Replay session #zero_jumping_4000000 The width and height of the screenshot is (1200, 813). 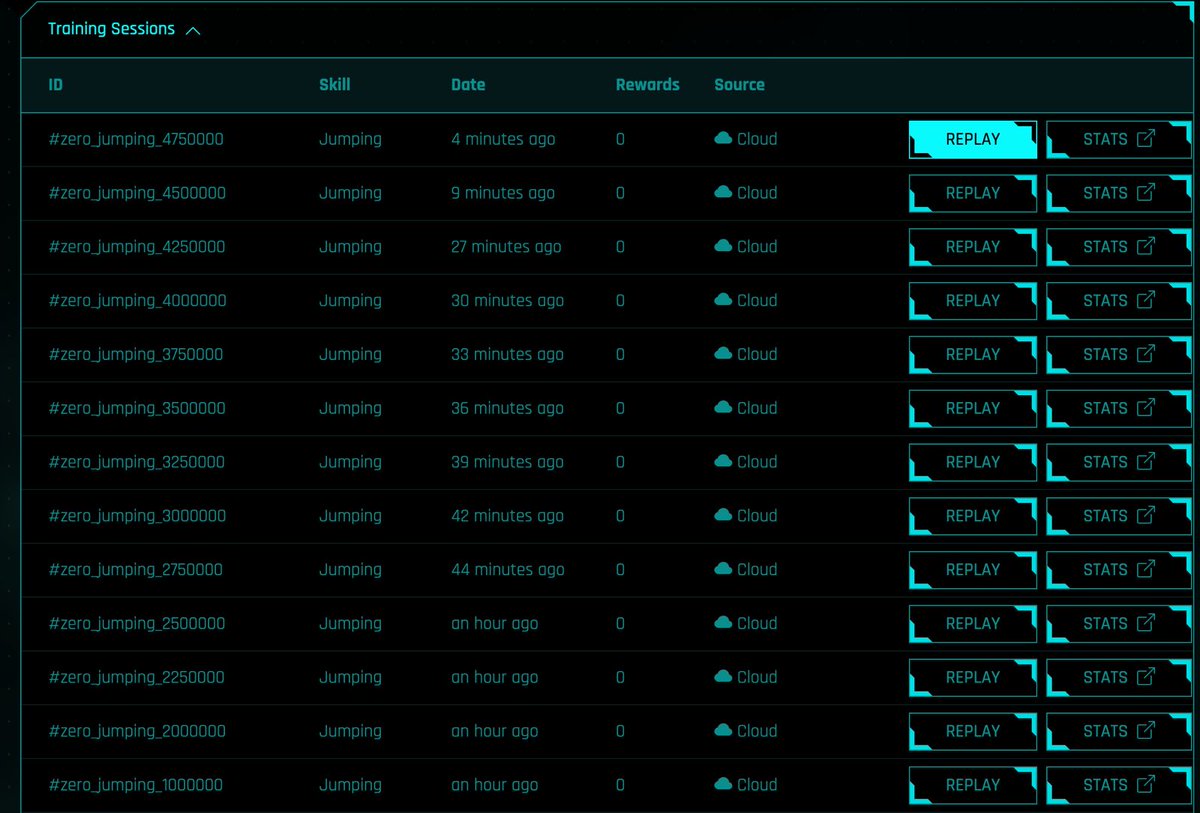pyautogui.click(x=972, y=301)
